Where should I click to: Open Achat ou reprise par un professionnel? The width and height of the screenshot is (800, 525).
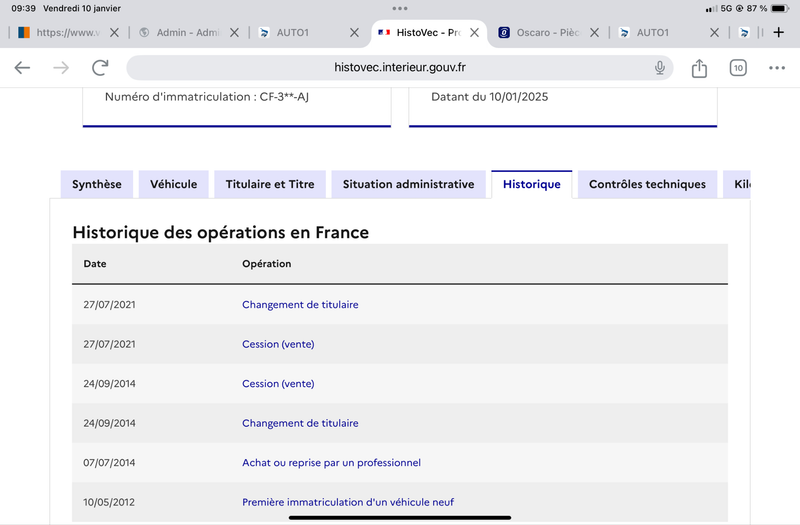(331, 463)
